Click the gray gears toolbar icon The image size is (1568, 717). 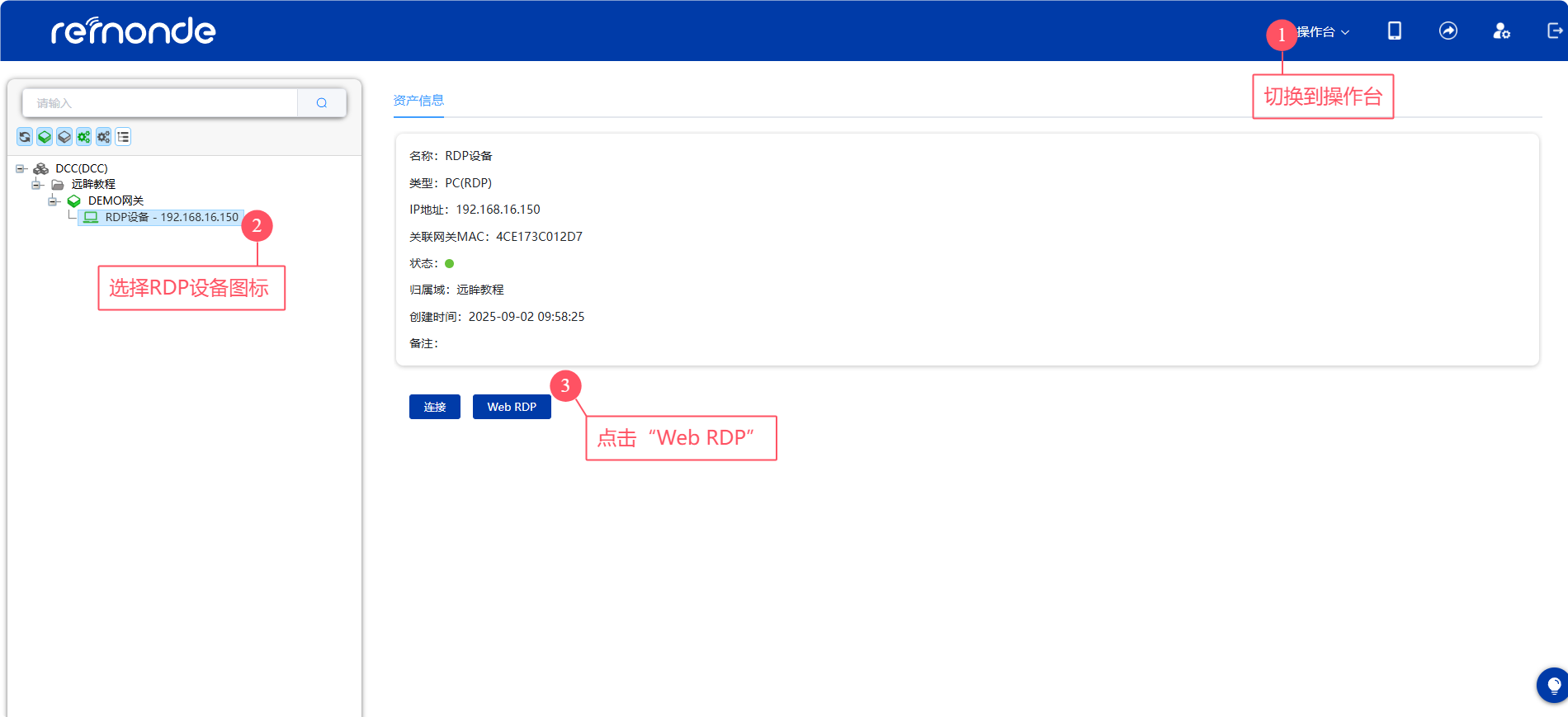tap(103, 137)
